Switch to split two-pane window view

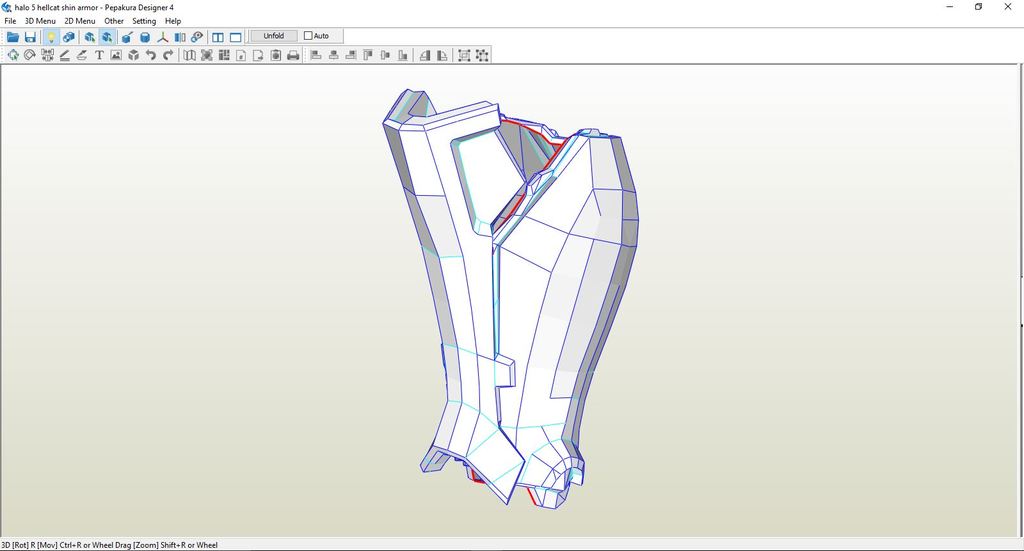pos(218,37)
